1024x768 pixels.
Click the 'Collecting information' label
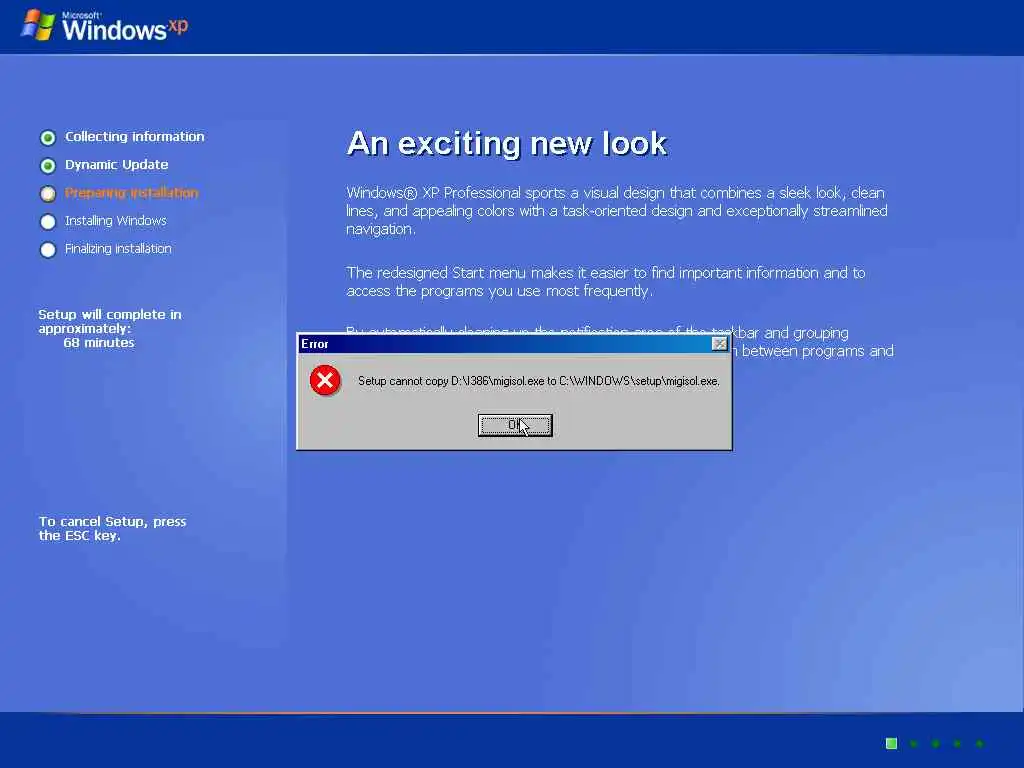[x=135, y=136]
